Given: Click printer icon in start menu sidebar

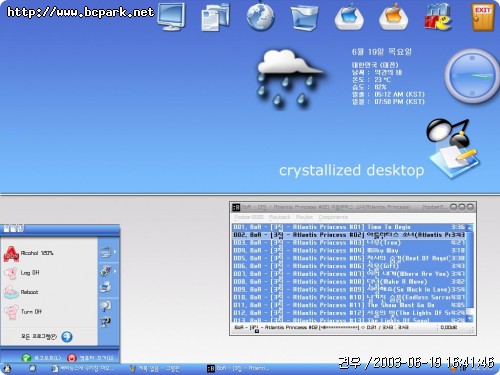Looking at the screenshot, I should point(106,287).
